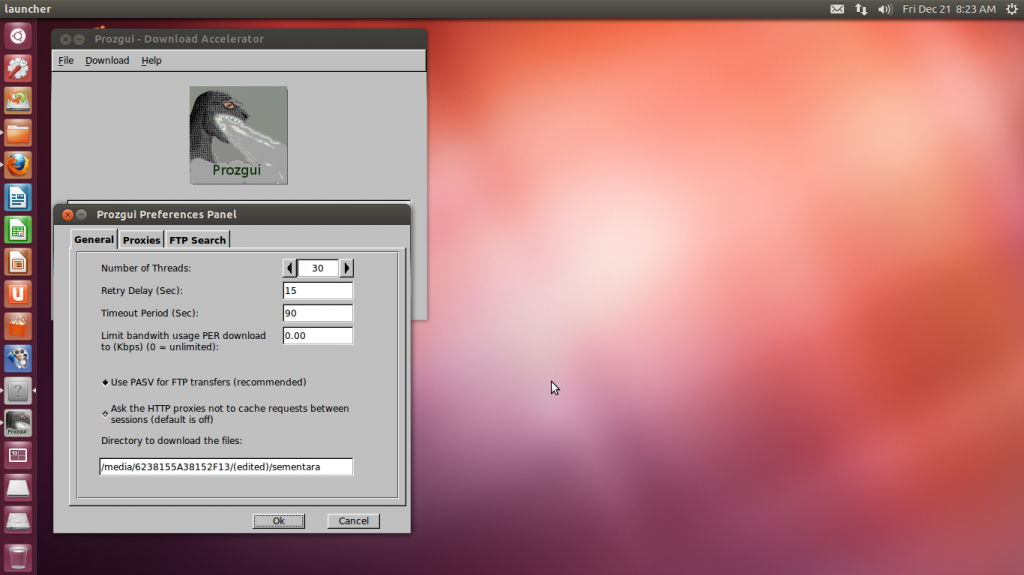Click the download directory path field

(x=226, y=467)
